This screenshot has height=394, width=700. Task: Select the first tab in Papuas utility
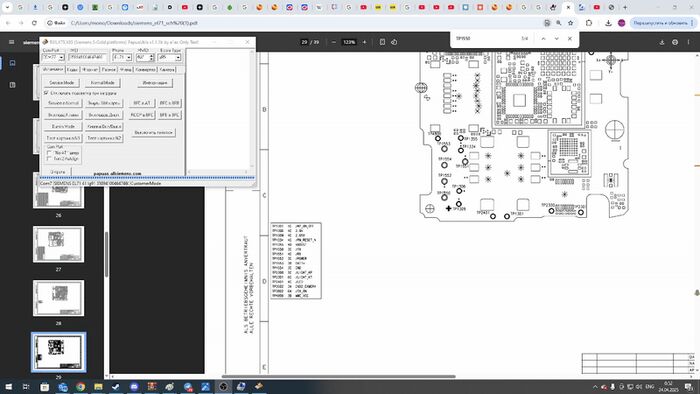(x=53, y=69)
